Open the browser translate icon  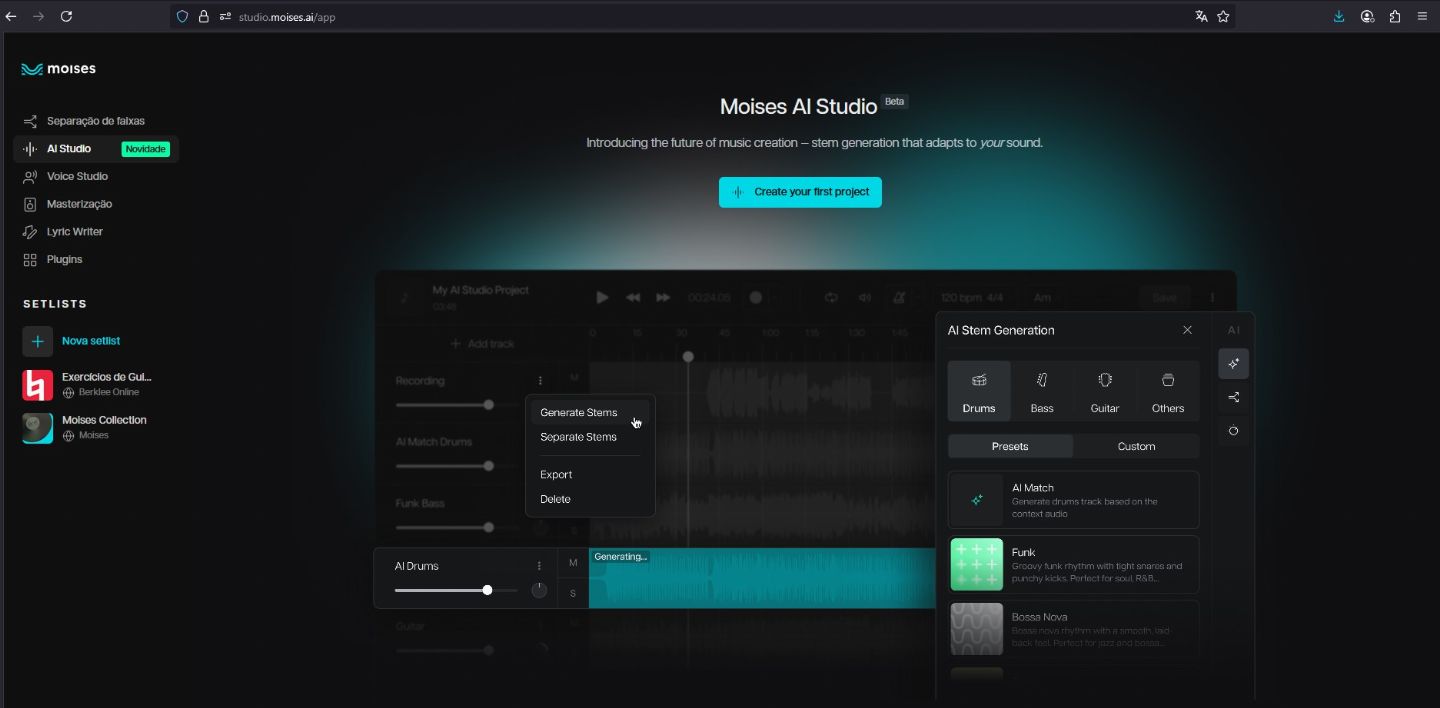tap(1201, 16)
